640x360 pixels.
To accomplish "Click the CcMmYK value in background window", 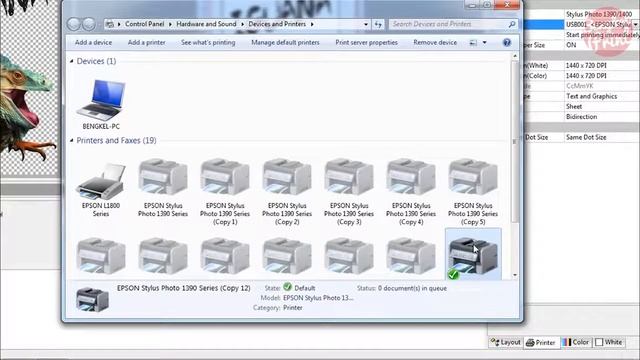I will [580, 86].
